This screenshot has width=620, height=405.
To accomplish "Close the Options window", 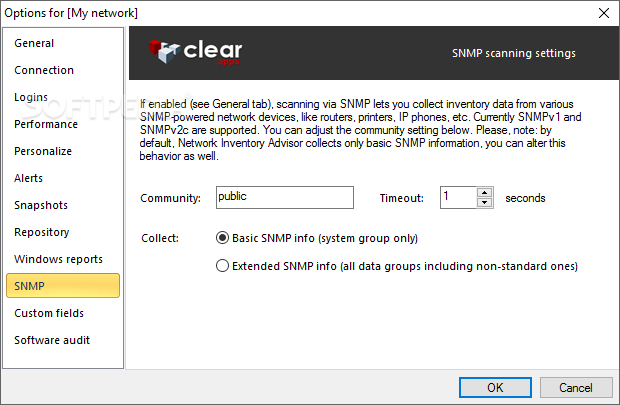I will tap(604, 13).
